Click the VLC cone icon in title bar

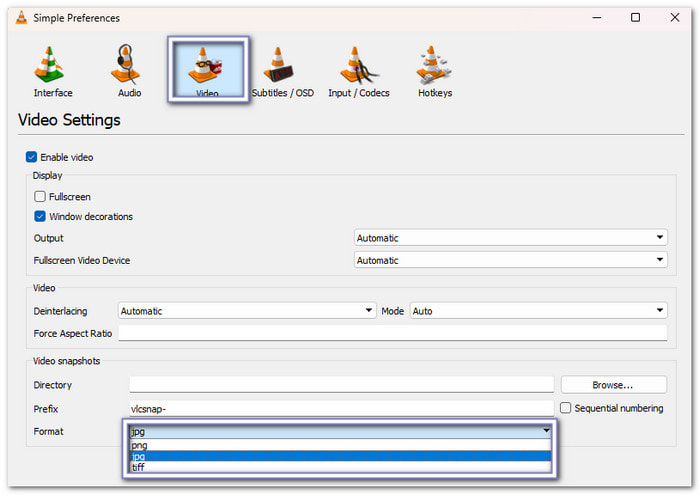[x=21, y=18]
